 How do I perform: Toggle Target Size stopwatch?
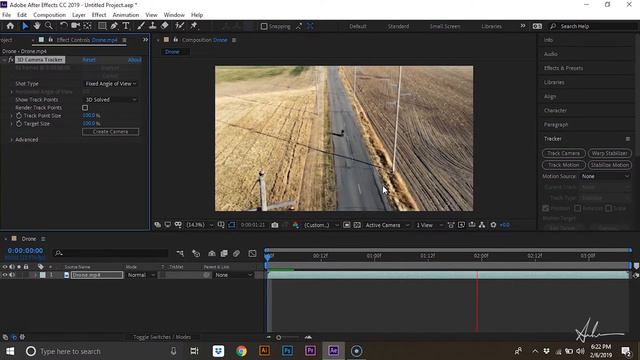point(19,124)
